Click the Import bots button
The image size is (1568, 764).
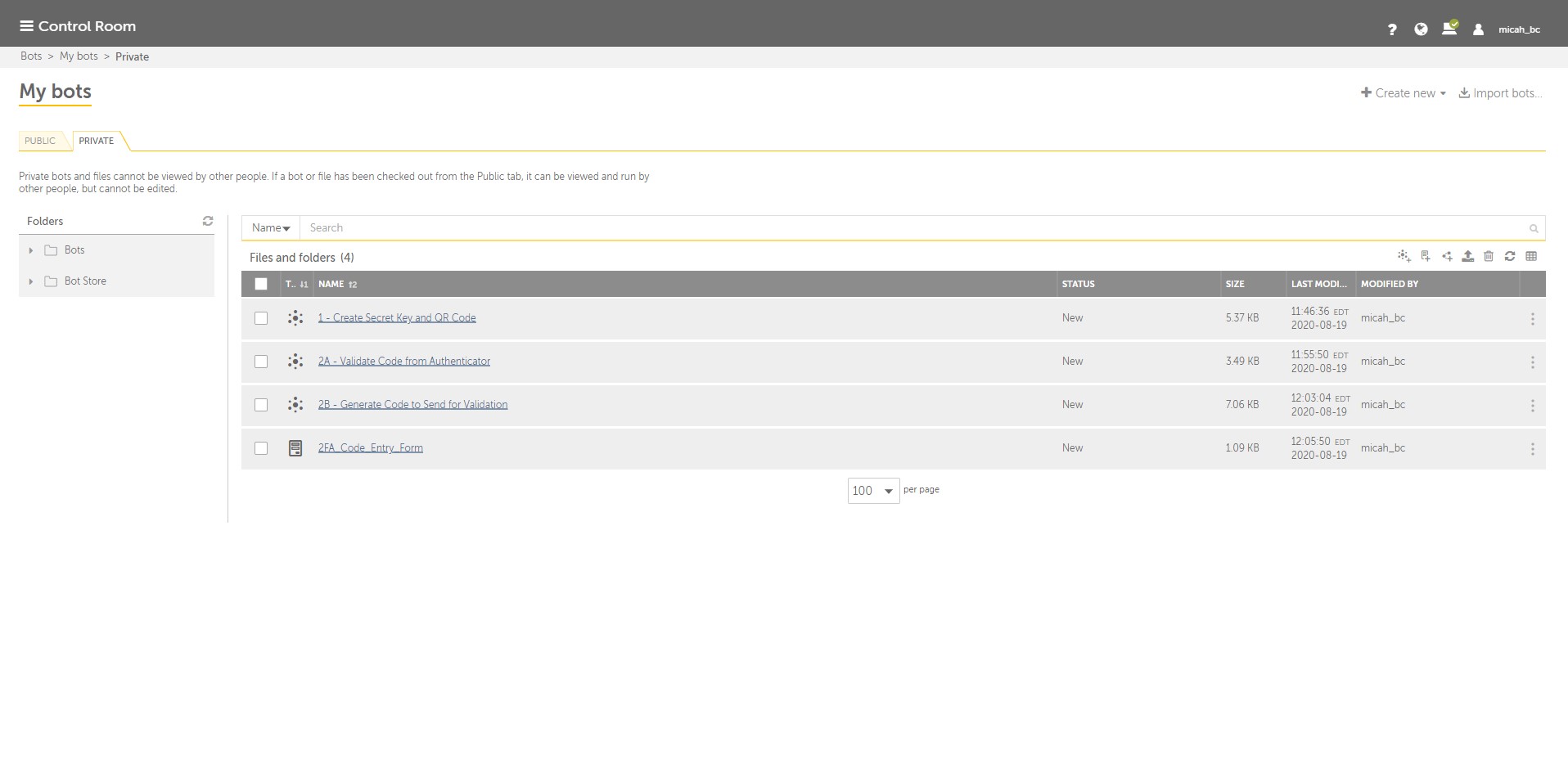click(x=1501, y=93)
